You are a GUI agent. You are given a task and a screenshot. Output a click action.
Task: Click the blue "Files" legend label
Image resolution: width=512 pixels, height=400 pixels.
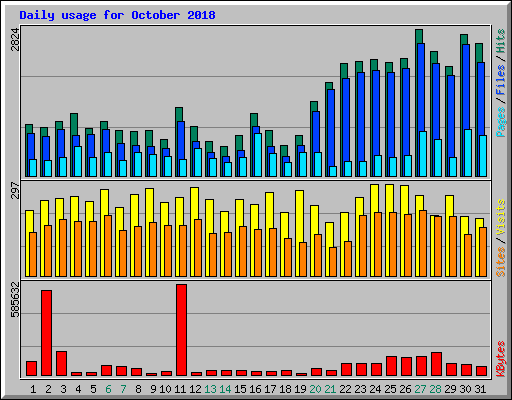click(501, 80)
